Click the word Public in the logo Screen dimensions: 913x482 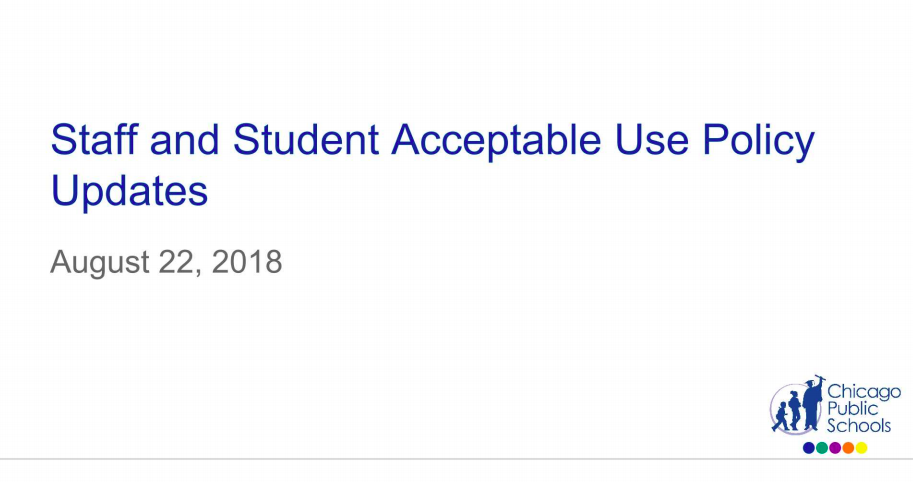tap(853, 409)
